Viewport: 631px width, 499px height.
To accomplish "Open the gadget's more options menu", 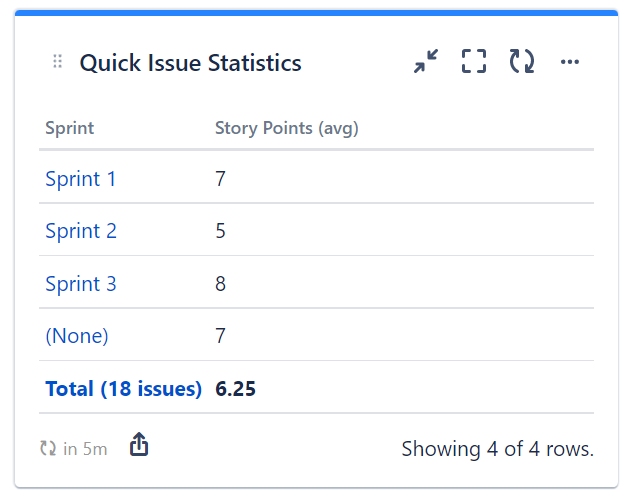I will [569, 62].
